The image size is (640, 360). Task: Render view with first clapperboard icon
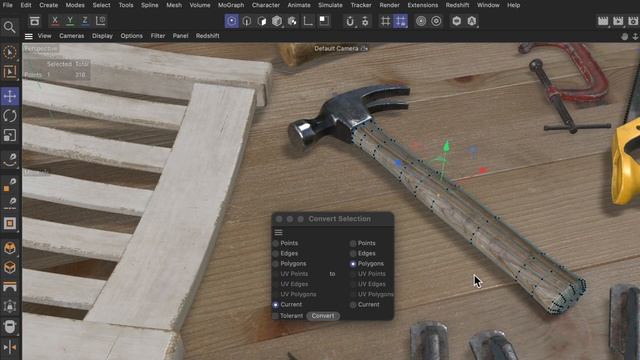(603, 21)
